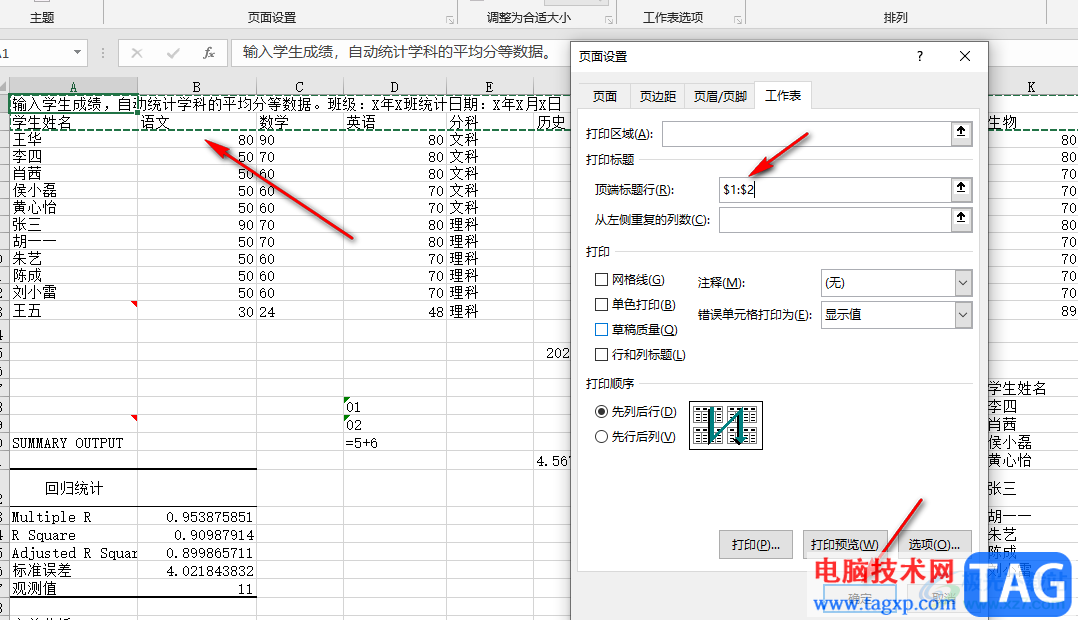Select the 王华 name cell
1078x620 pixels.
tap(73, 140)
